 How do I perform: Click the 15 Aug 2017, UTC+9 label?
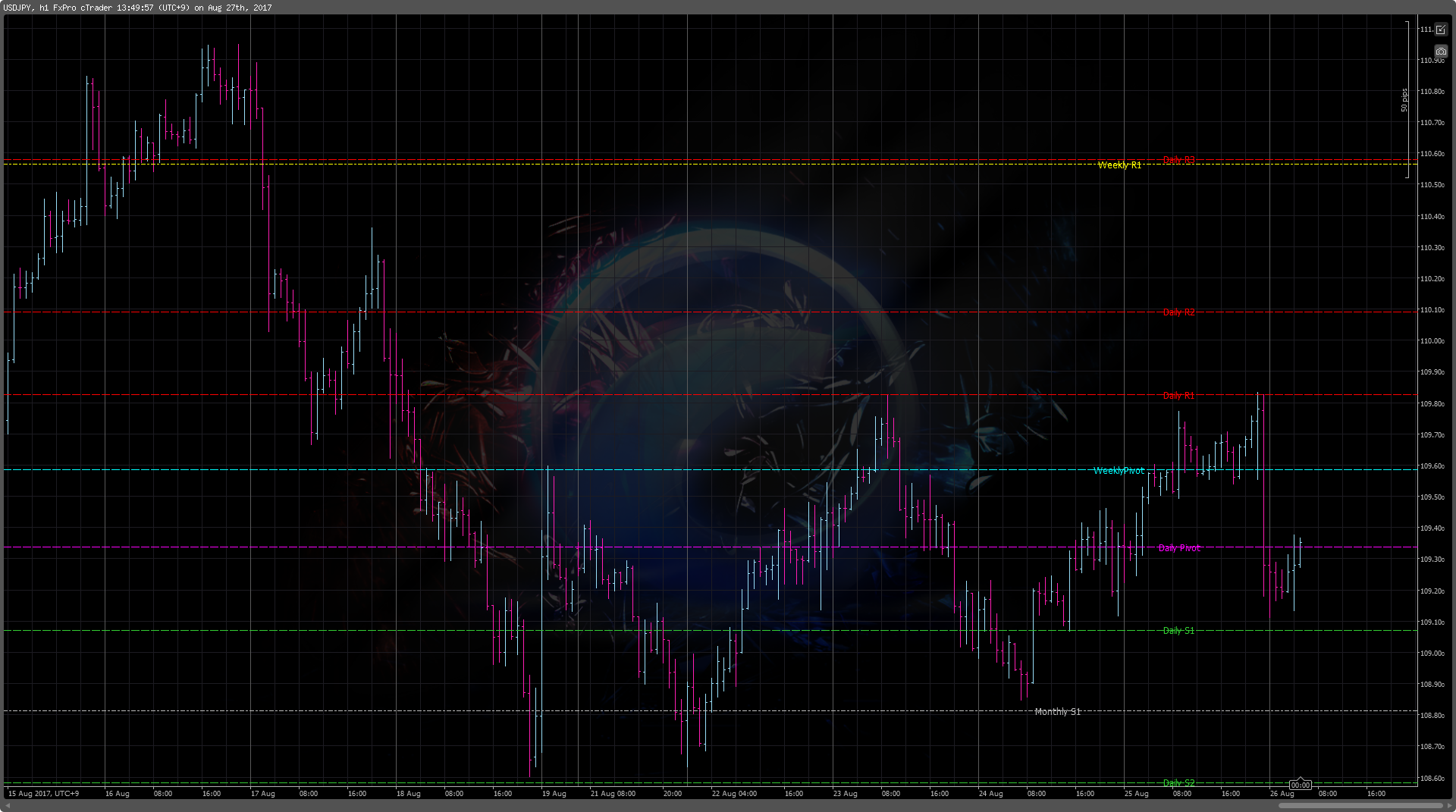(x=43, y=794)
